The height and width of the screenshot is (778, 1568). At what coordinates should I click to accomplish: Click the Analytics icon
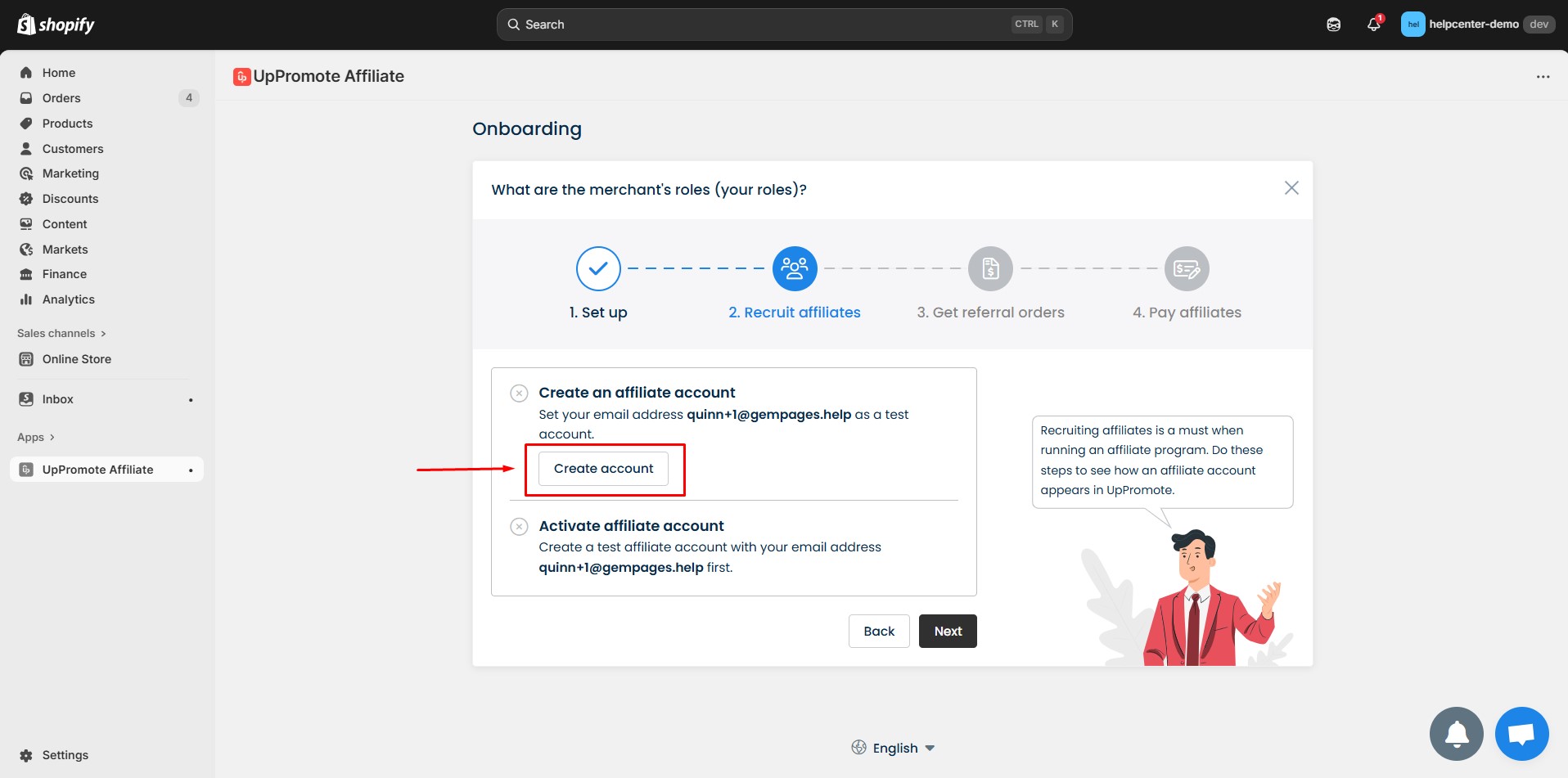(26, 299)
